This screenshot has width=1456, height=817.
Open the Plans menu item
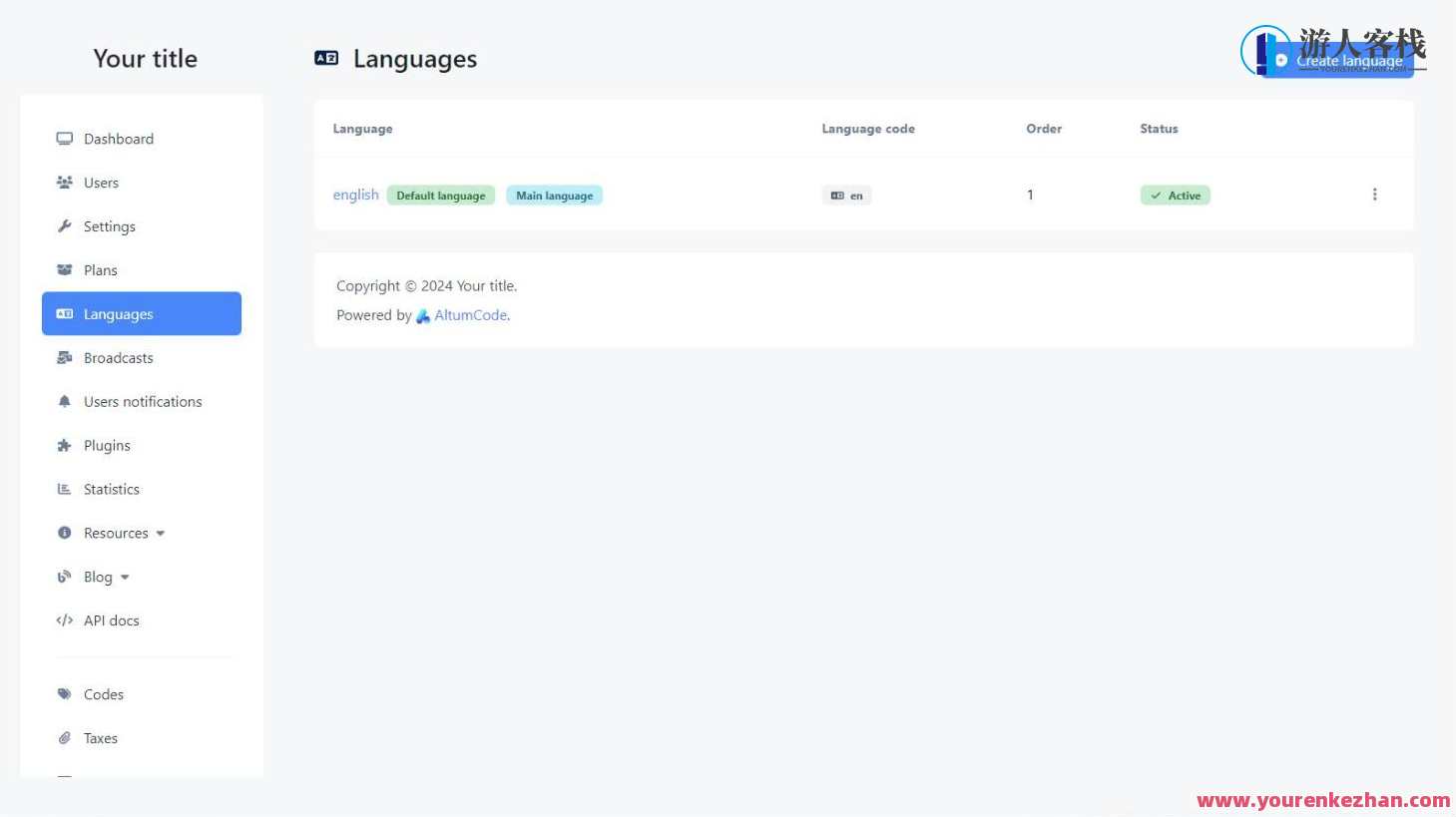[100, 270]
